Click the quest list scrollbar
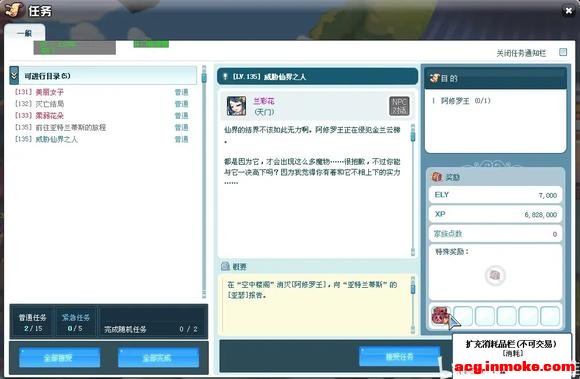 tap(204, 182)
